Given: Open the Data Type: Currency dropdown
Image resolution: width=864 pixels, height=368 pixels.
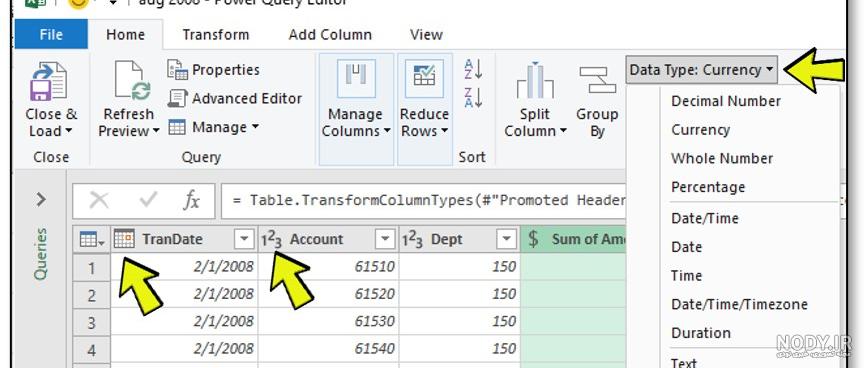Looking at the screenshot, I should 701,70.
